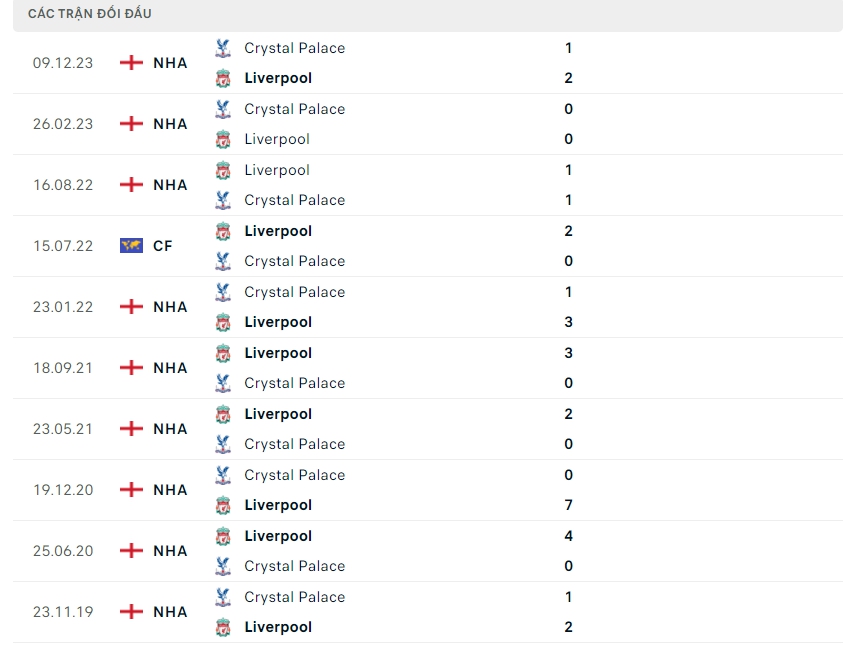Click Liverpool crest in 25.06.20 match
Viewport: 855px width, 647px height.
point(223,536)
